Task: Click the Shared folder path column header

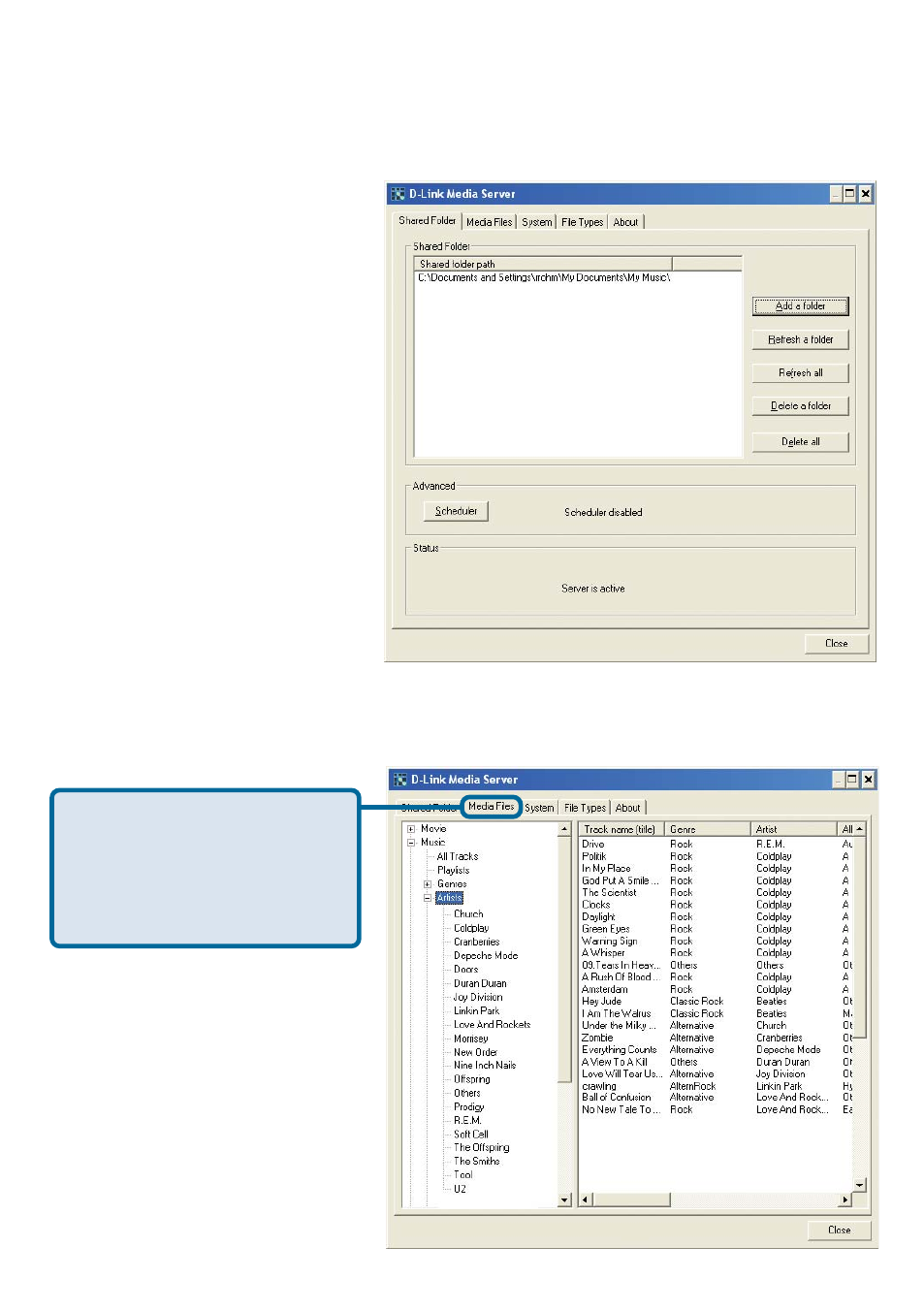Action: (543, 264)
